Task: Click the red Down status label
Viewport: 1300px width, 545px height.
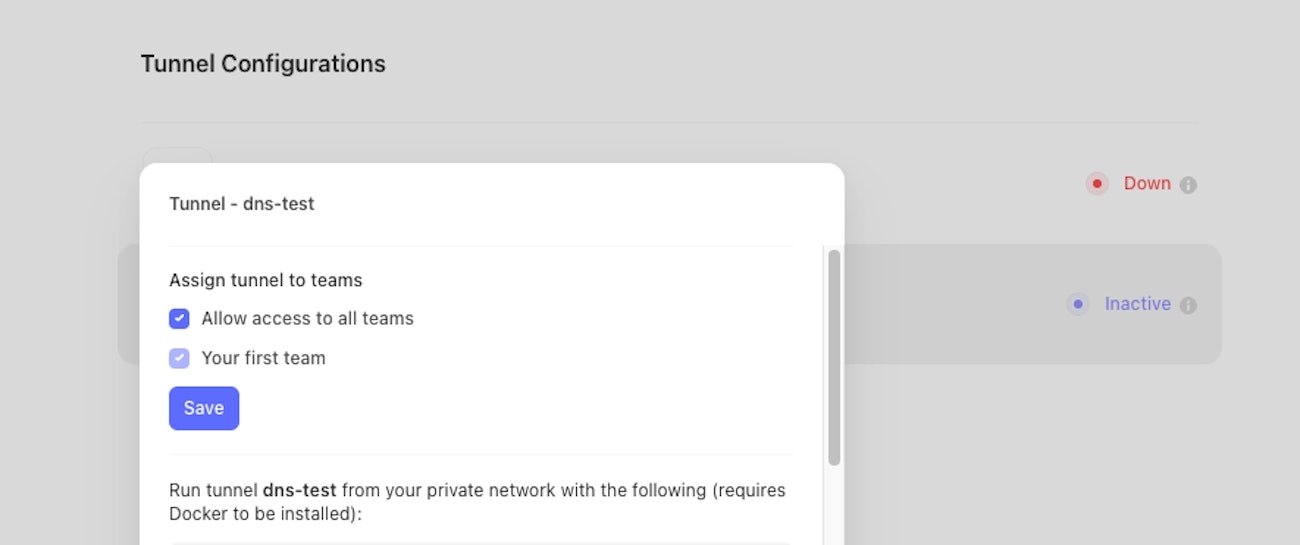Action: point(1147,184)
